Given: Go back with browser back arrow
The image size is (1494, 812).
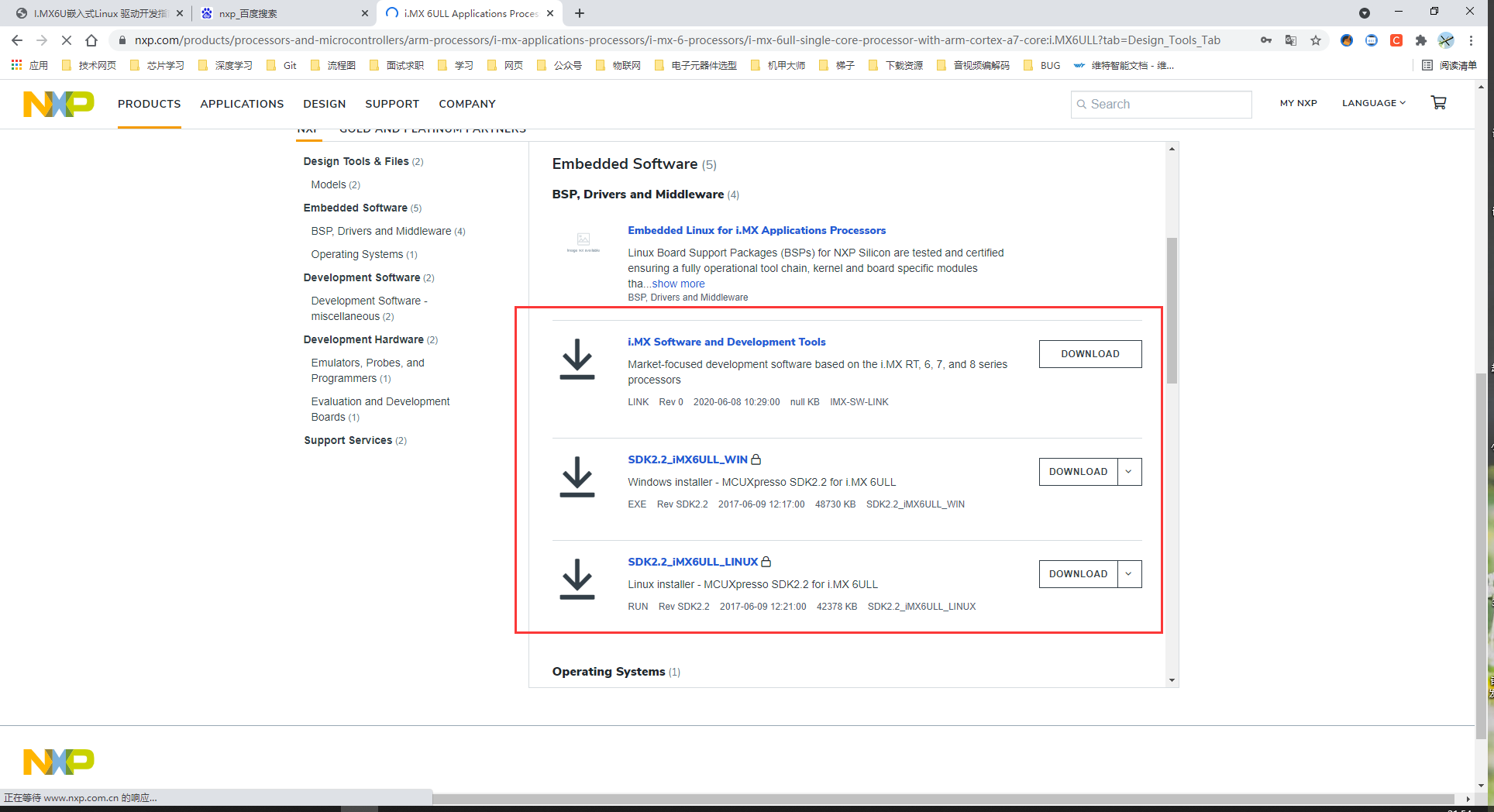Looking at the screenshot, I should pyautogui.click(x=17, y=40).
